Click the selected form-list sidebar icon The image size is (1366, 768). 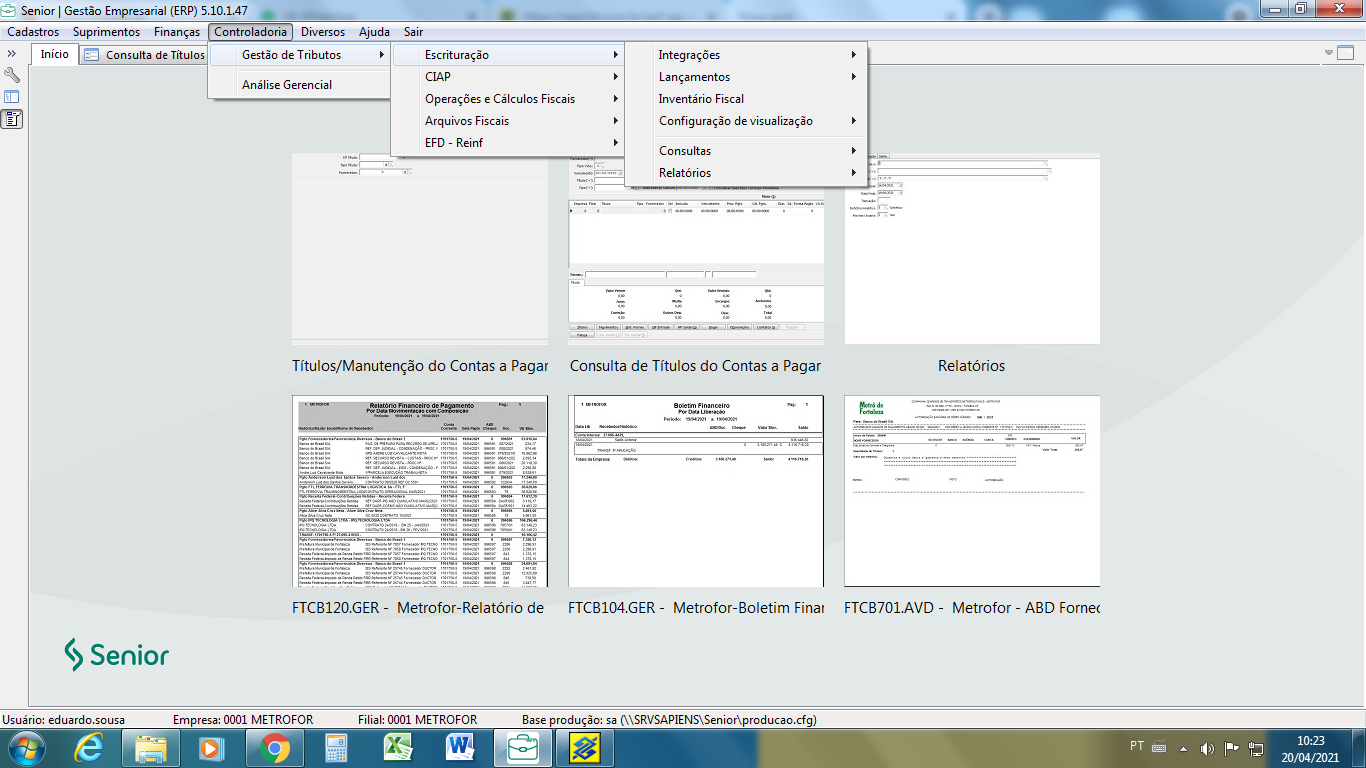tap(12, 119)
